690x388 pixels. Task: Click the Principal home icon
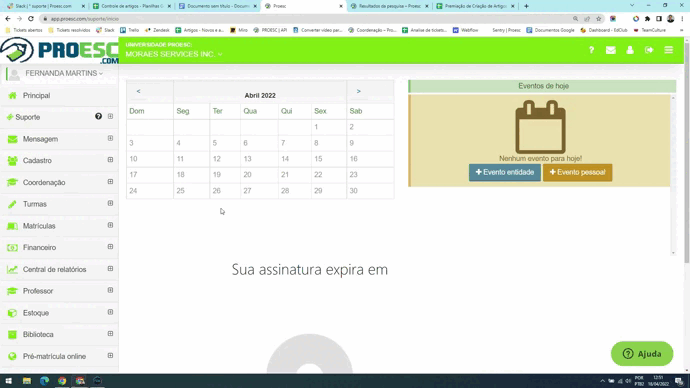tap(12, 95)
